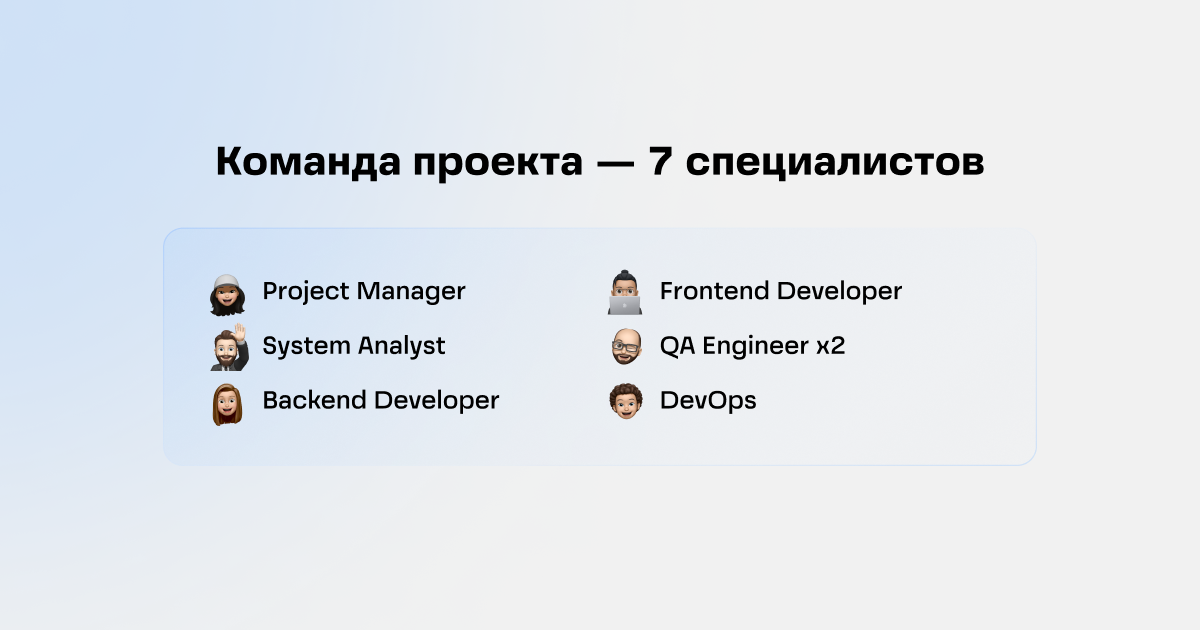Image resolution: width=1200 pixels, height=630 pixels.
Task: Select the Frontend Developer avatar with laptop
Action: pyautogui.click(x=625, y=292)
